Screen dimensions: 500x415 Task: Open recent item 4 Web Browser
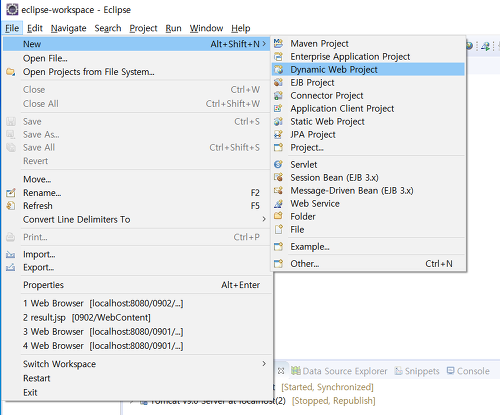[x=138, y=346]
